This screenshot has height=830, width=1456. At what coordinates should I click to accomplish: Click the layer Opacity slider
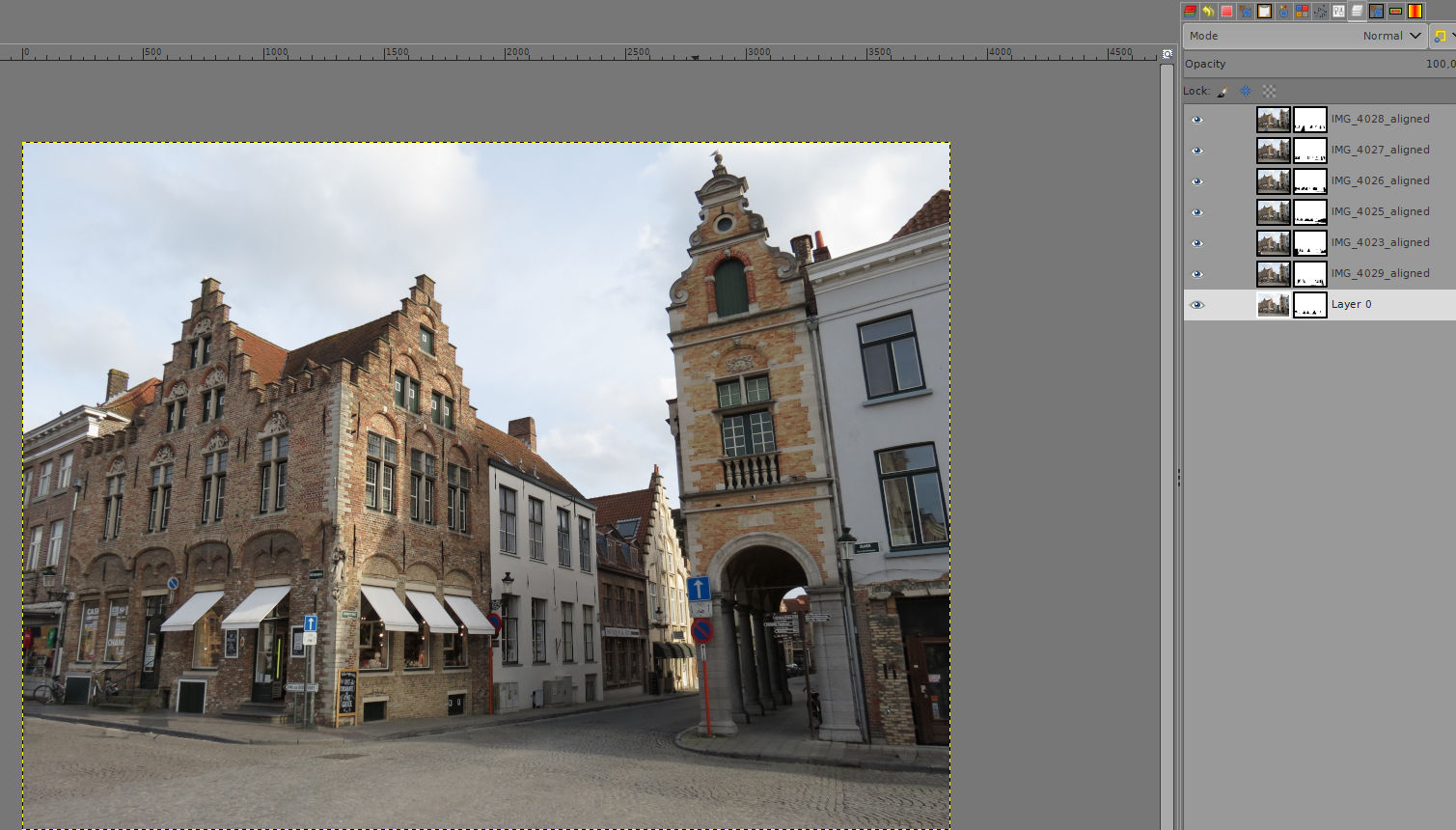pyautogui.click(x=1320, y=64)
